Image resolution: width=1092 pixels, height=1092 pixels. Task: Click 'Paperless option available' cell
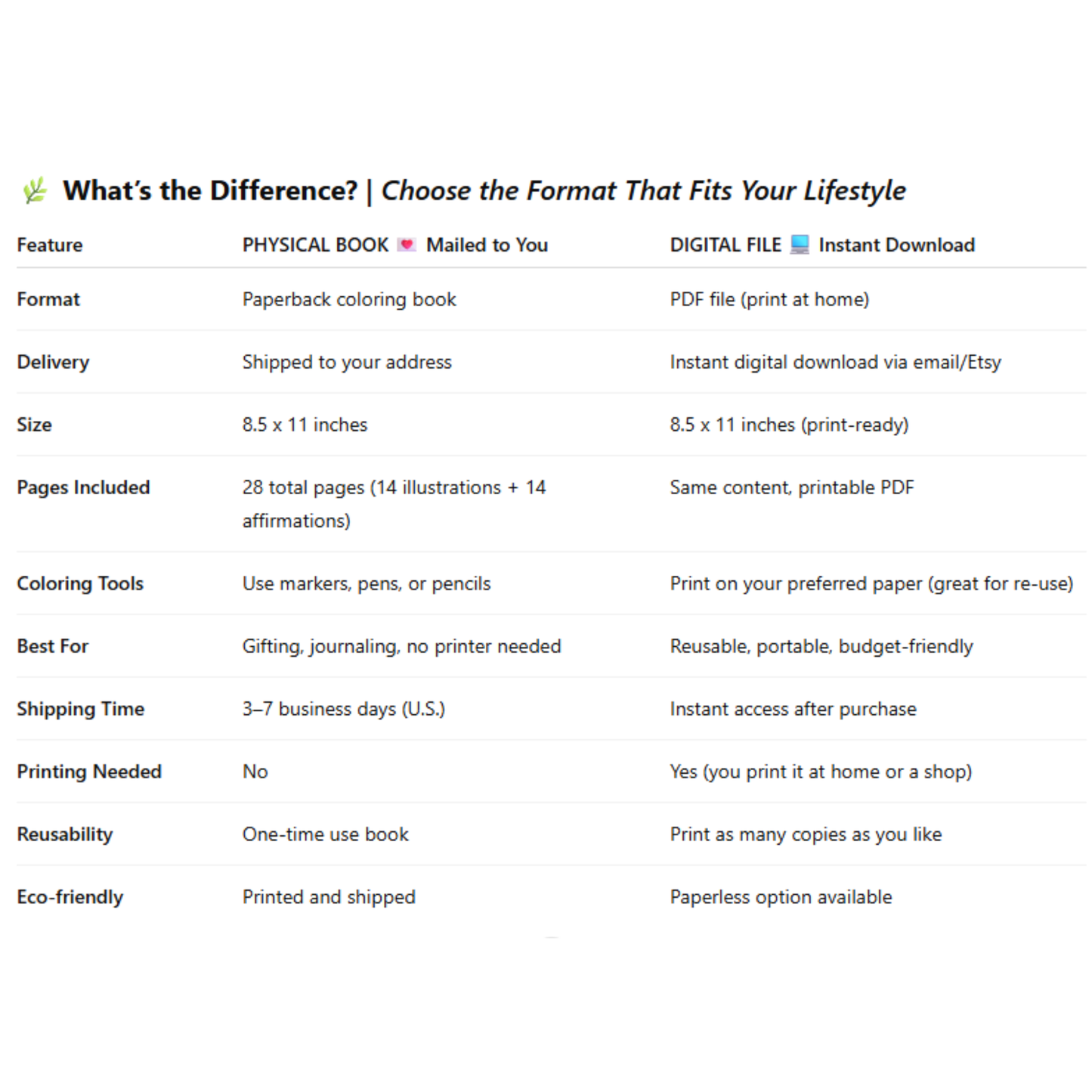pos(781,897)
